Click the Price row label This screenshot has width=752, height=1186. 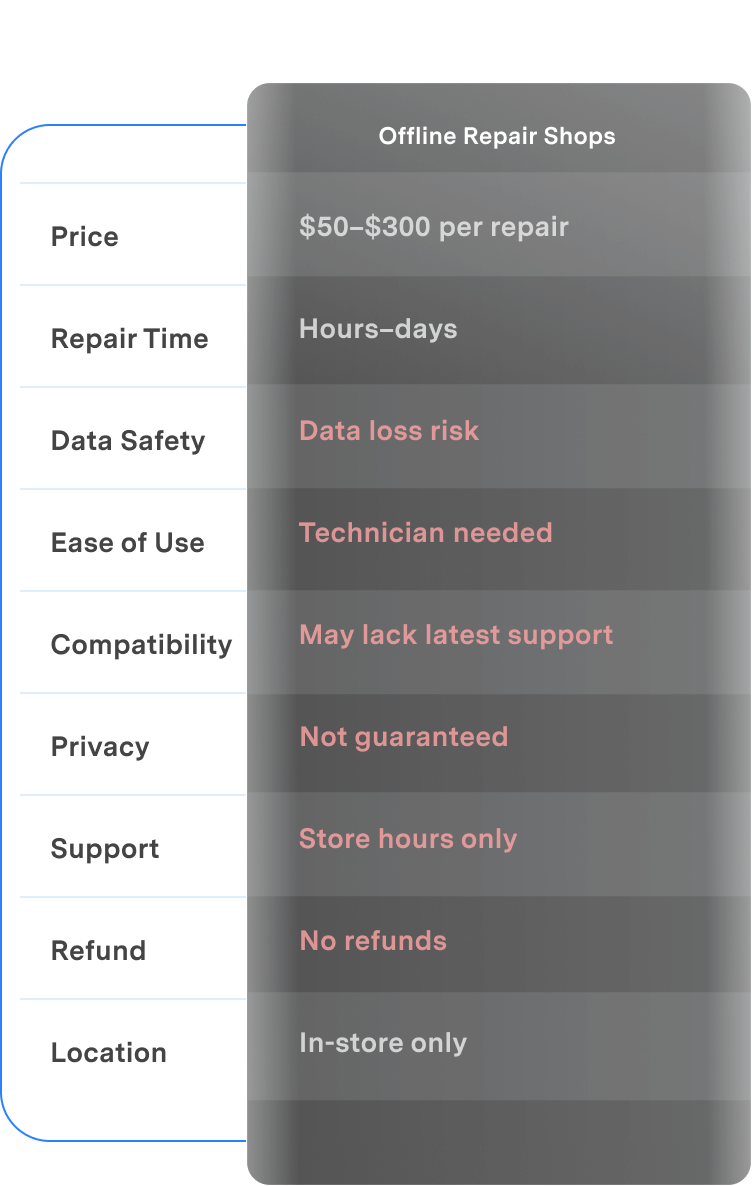[x=85, y=237]
